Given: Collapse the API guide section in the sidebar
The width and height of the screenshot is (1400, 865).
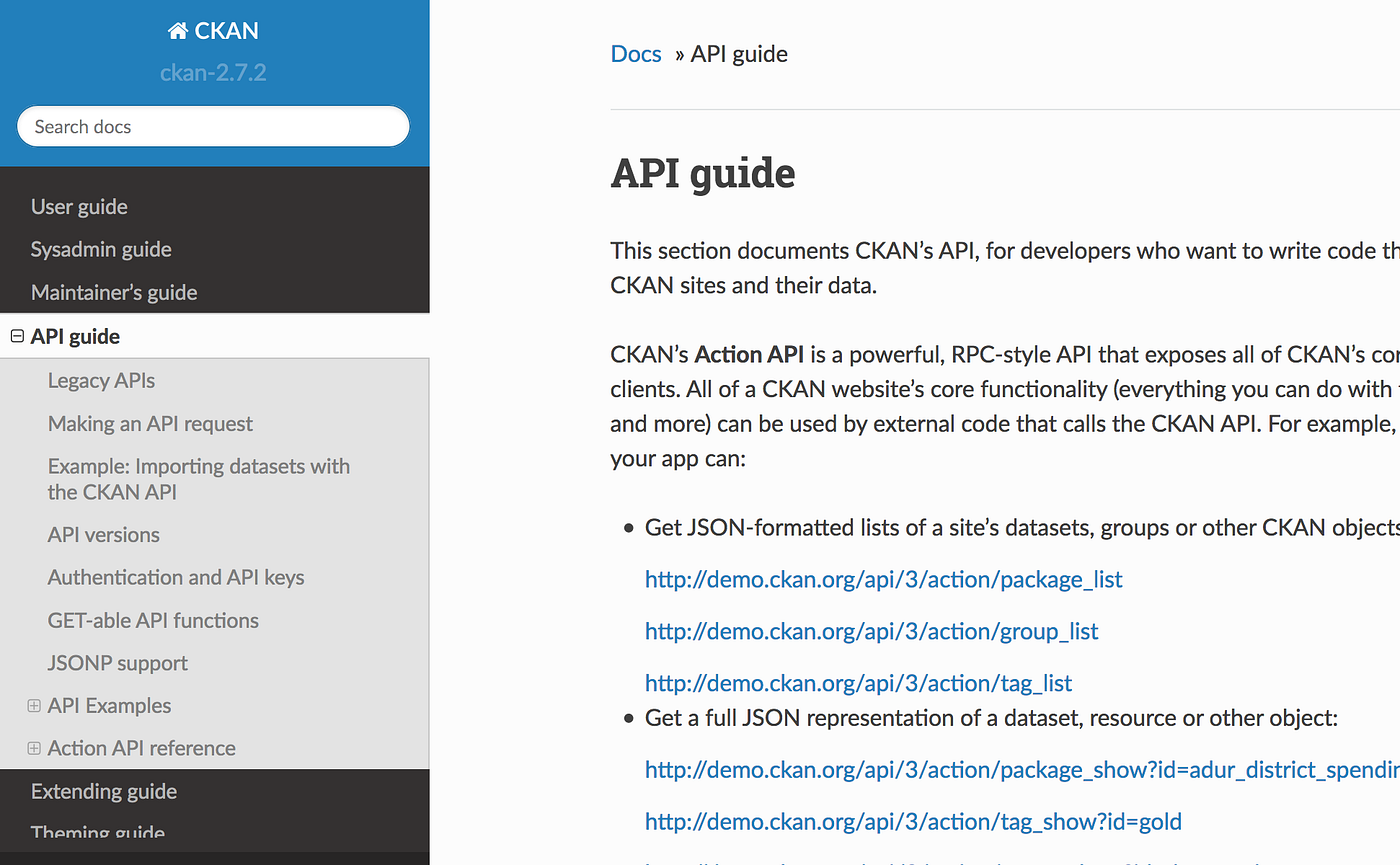Looking at the screenshot, I should (x=17, y=336).
